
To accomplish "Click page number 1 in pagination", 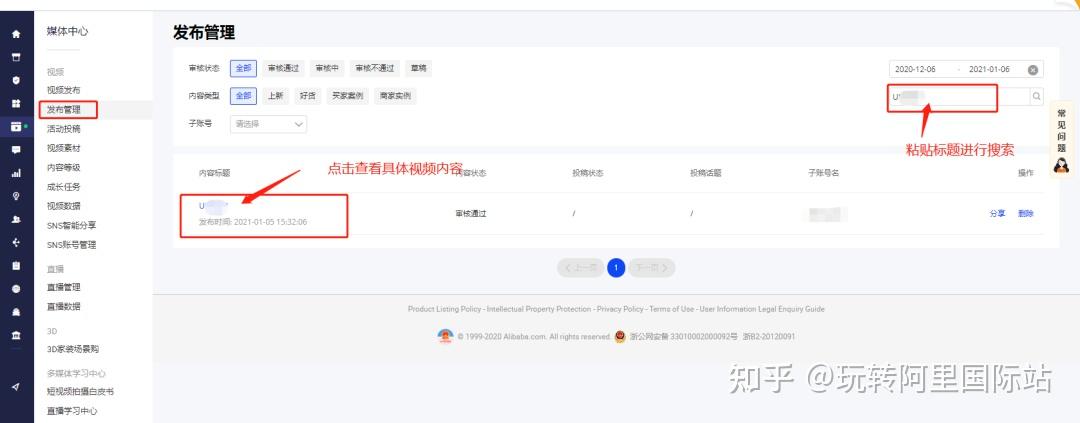I will 616,268.
